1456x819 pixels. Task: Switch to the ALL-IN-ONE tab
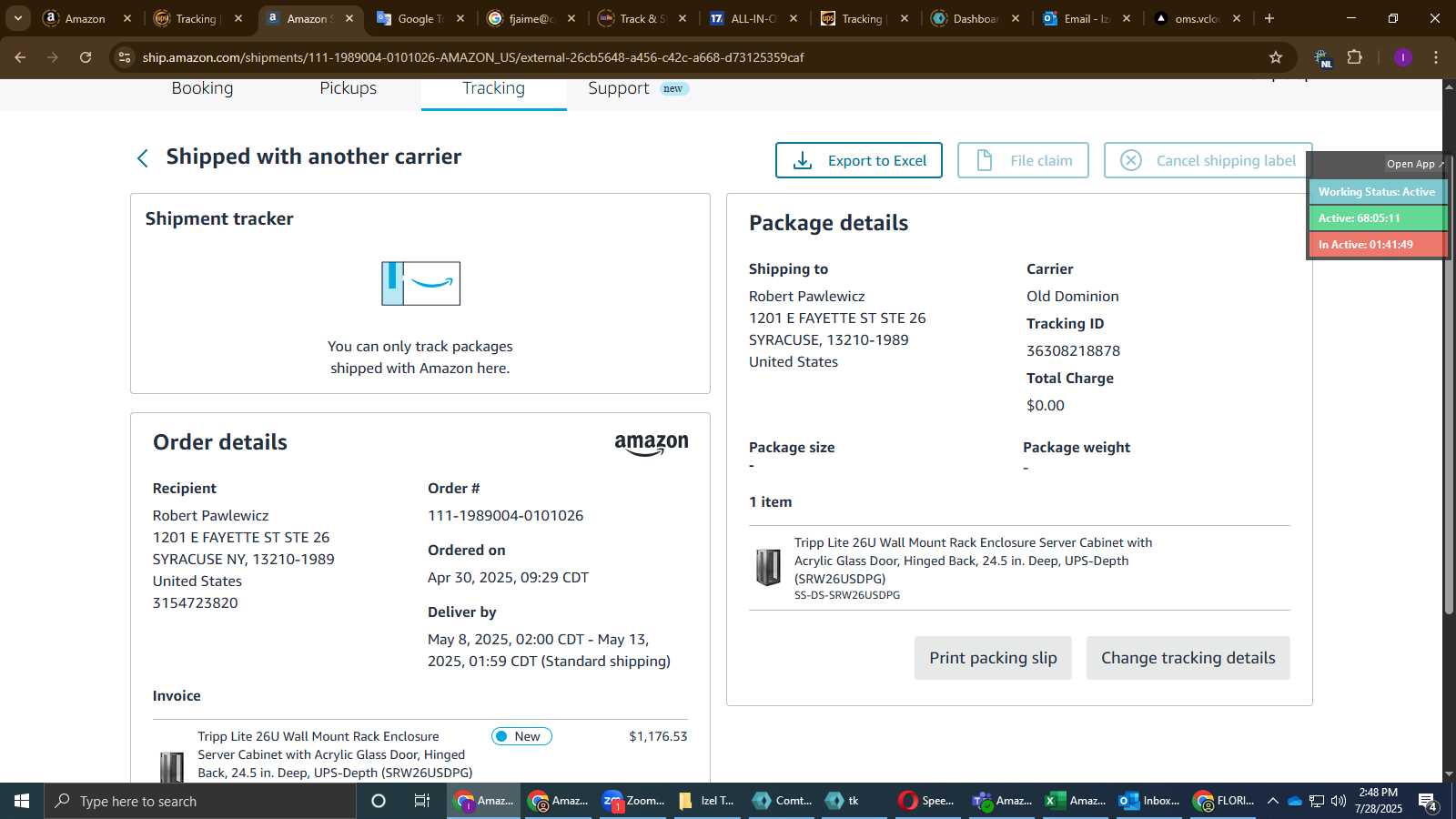click(753, 18)
